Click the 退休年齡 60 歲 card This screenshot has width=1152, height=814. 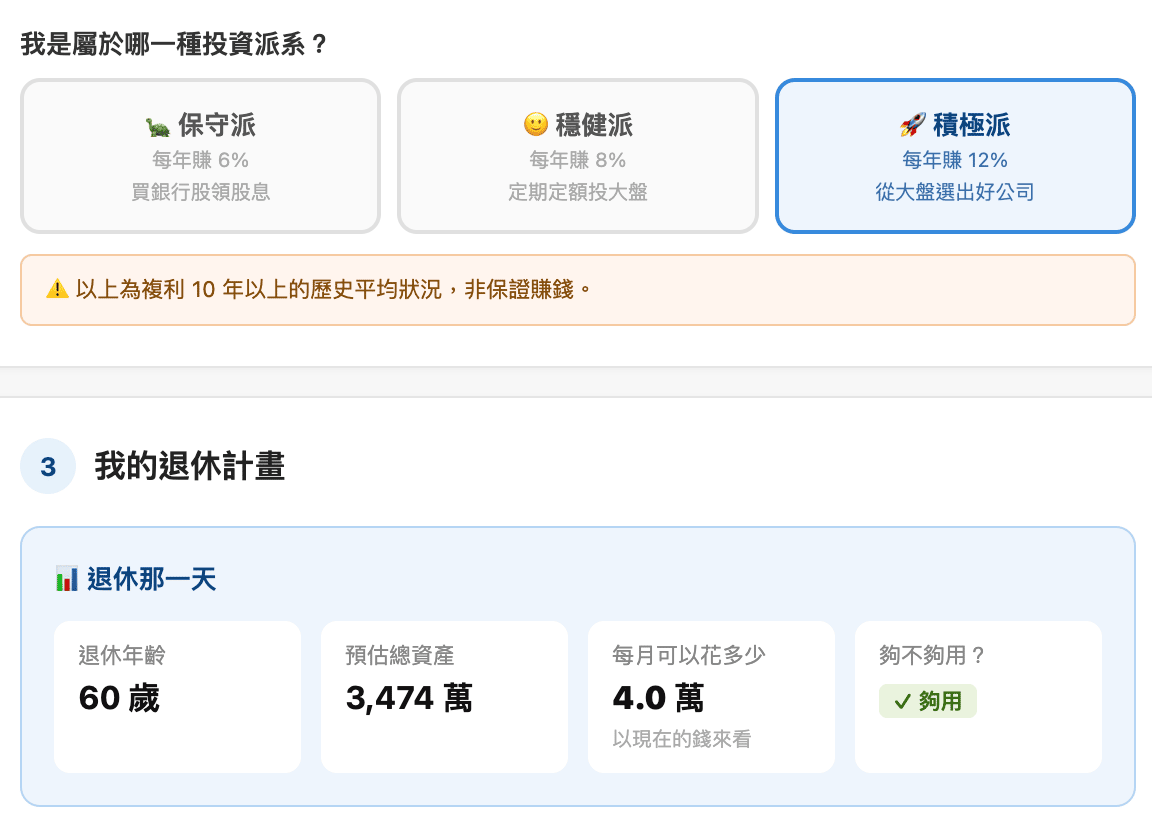point(178,696)
